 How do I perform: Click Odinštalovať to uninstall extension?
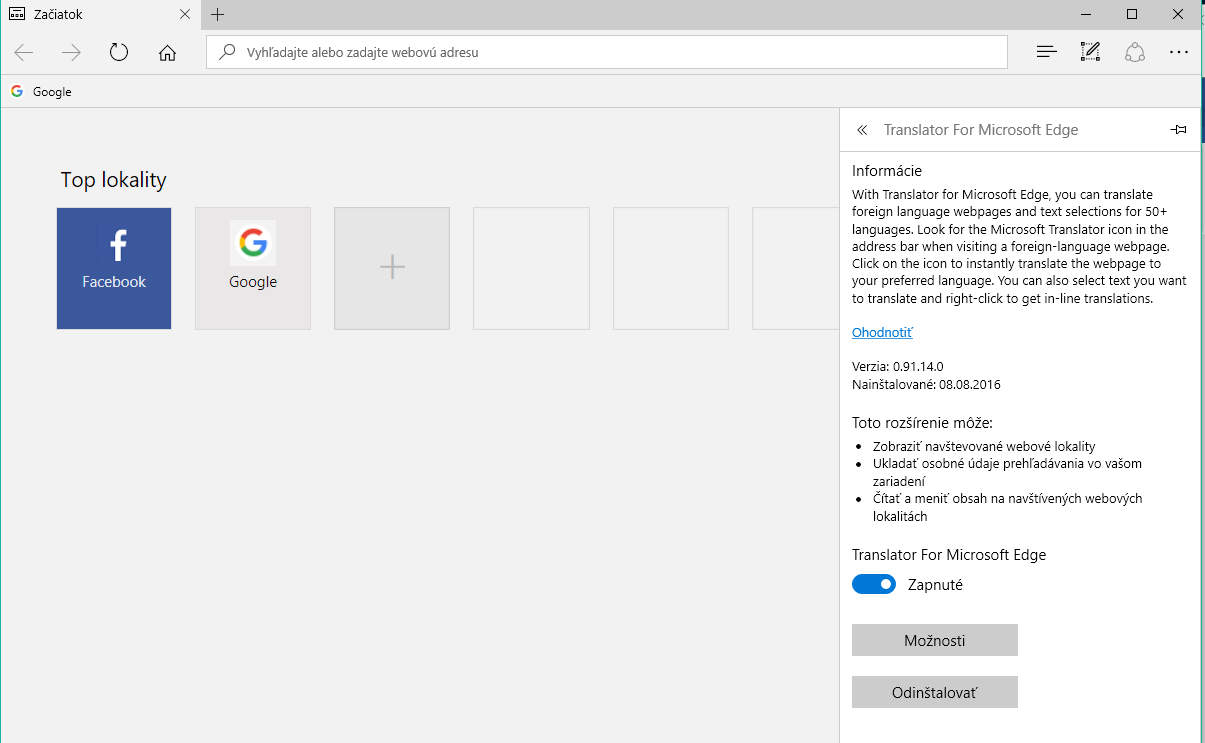[935, 692]
